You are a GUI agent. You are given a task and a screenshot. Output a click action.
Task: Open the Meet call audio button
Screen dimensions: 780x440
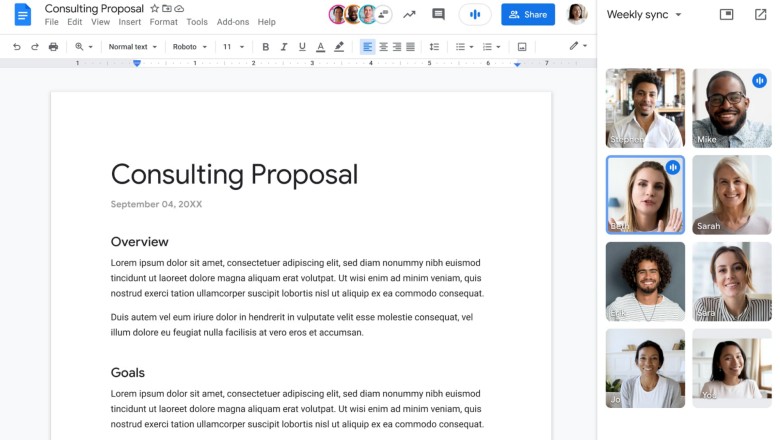[x=475, y=14]
